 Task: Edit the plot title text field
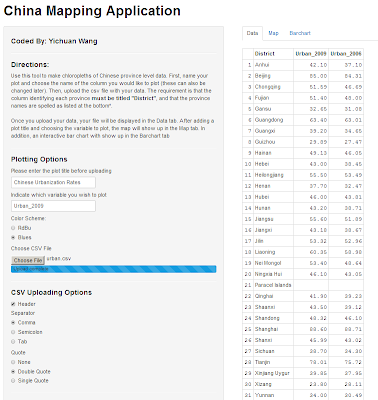[53, 182]
